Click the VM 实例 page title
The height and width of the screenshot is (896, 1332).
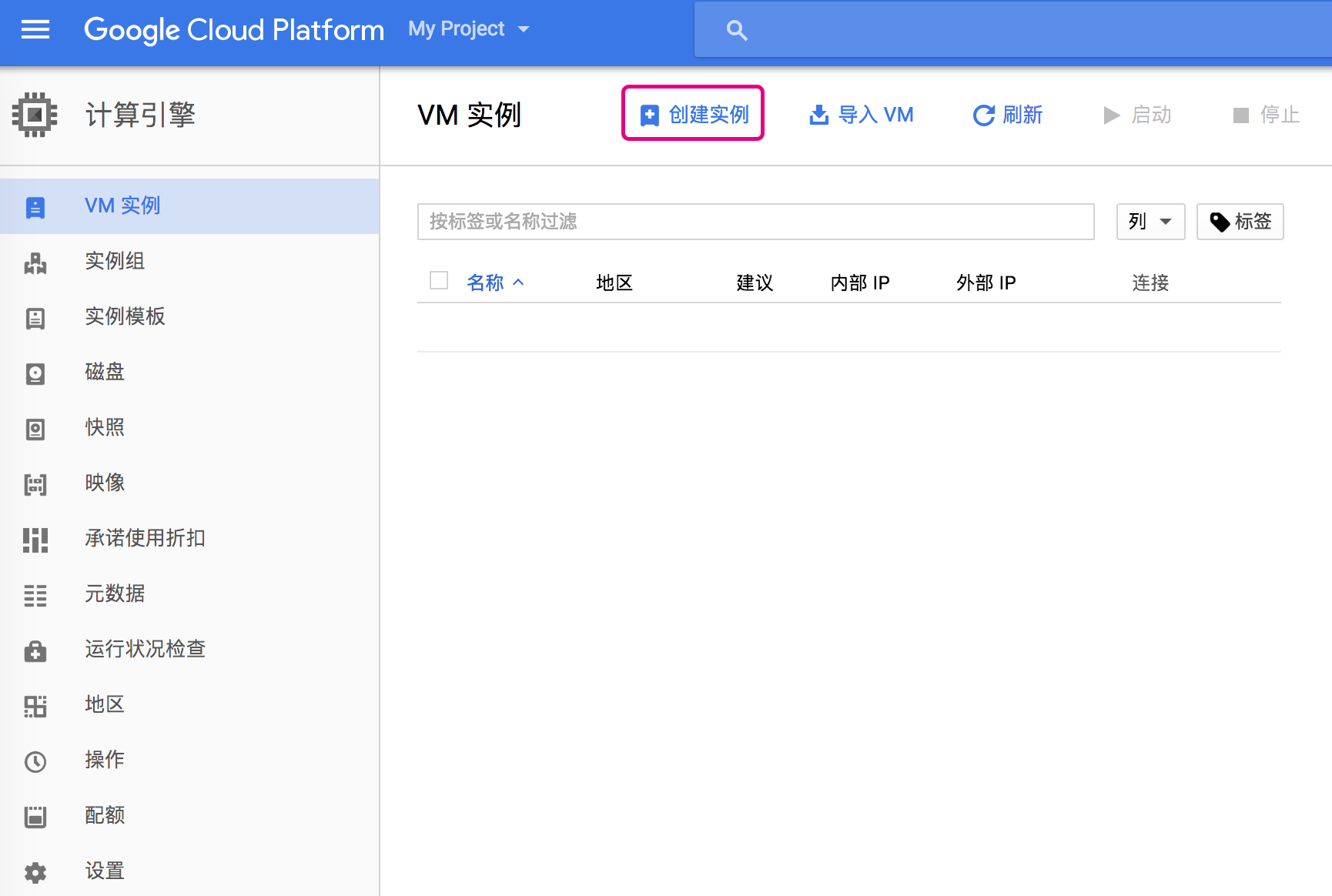pyautogui.click(x=470, y=115)
